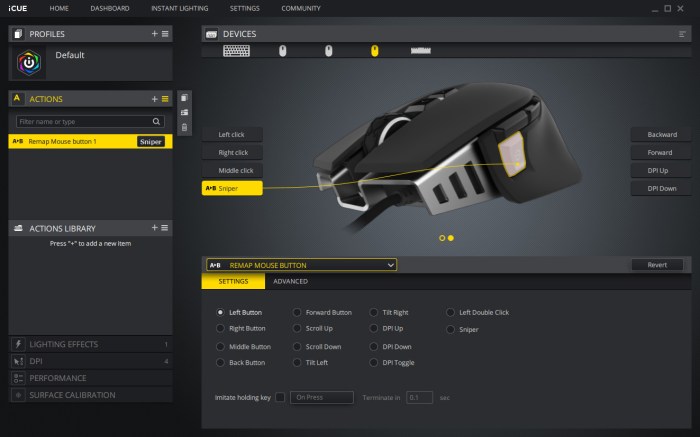
Task: Click the Profiles panel header icon
Action: (x=18, y=34)
